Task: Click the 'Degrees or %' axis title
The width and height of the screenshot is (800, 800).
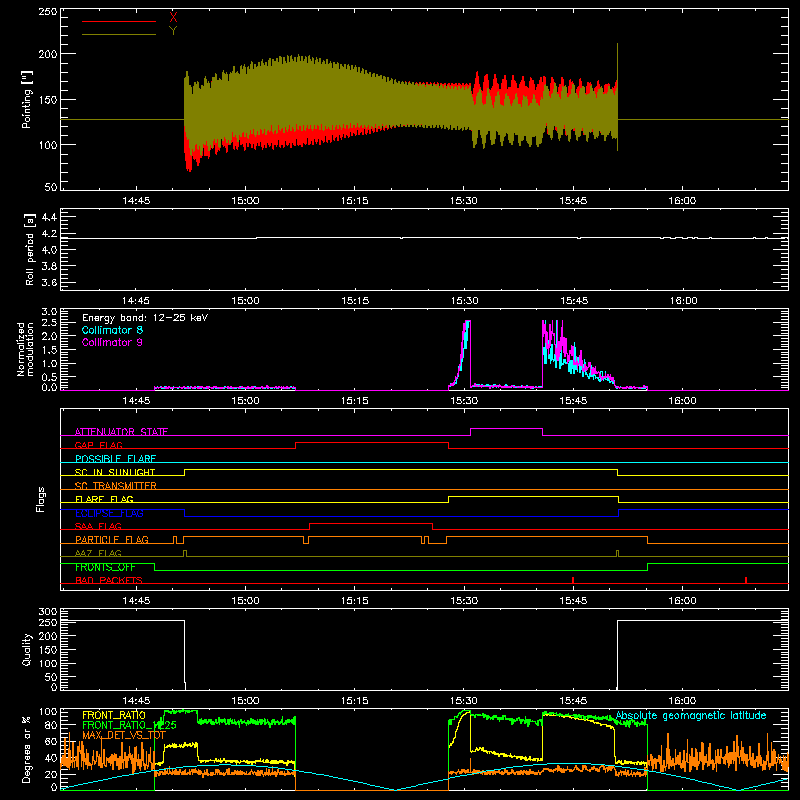Action: 26,749
